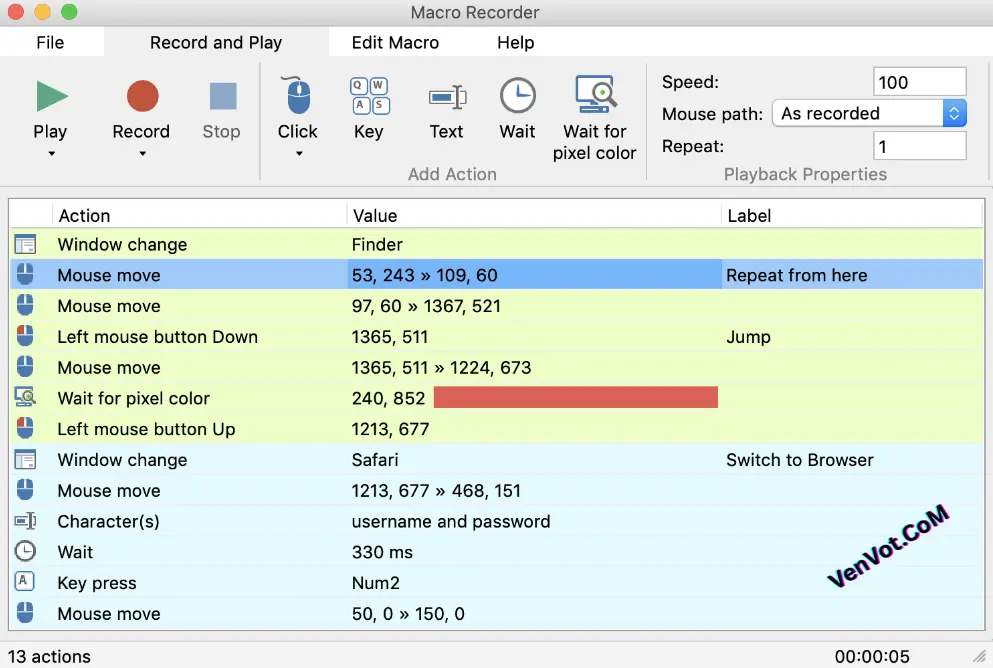Select the 'username and password' value
This screenshot has width=993, height=668.
tap(451, 521)
